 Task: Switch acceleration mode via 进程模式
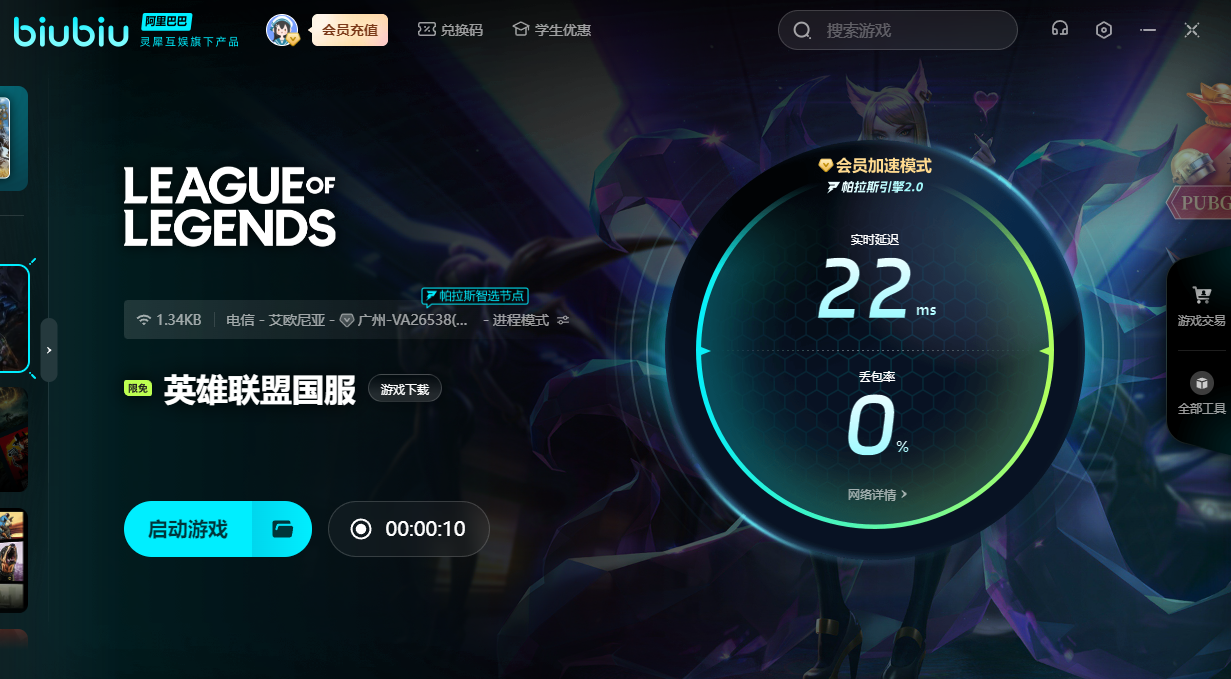coord(521,320)
